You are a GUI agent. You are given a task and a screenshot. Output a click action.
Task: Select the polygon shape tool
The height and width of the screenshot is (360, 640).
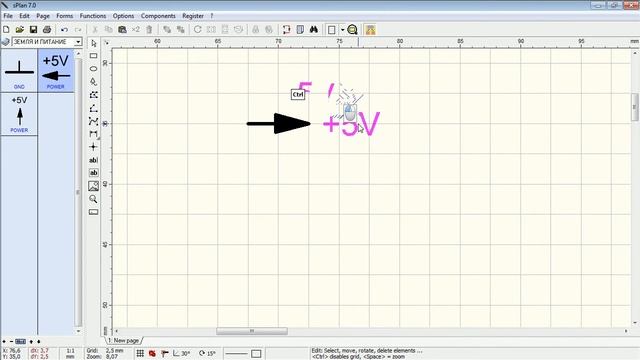(93, 82)
